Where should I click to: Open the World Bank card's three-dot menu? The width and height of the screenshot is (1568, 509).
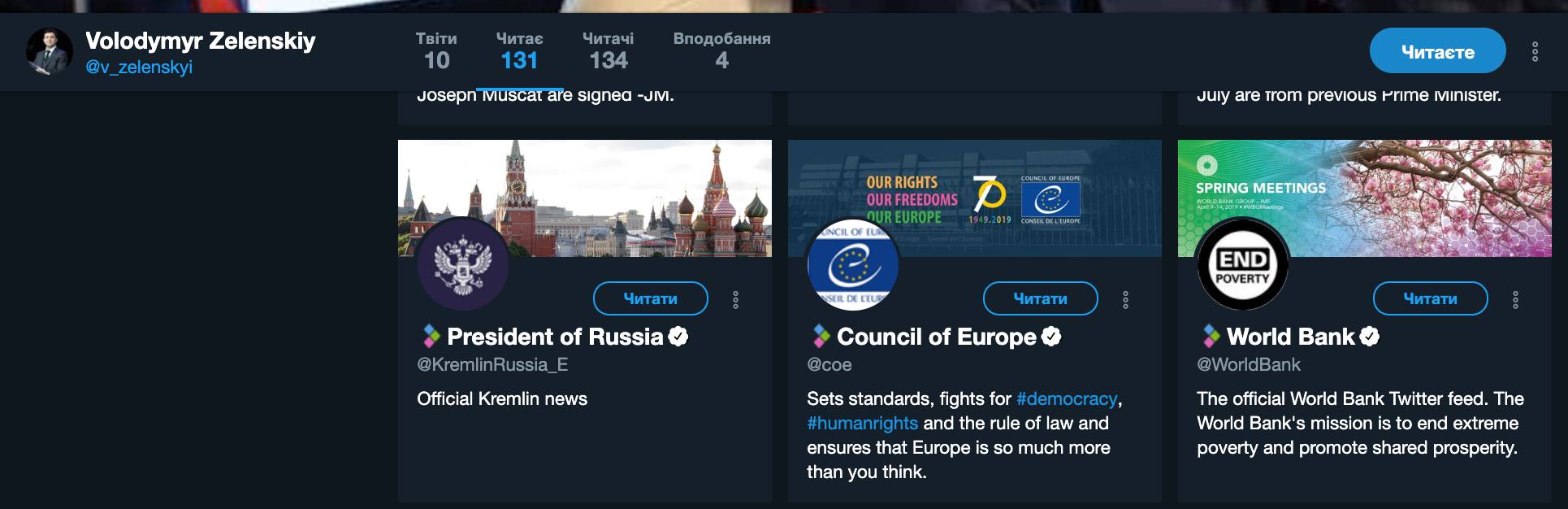point(1515,299)
